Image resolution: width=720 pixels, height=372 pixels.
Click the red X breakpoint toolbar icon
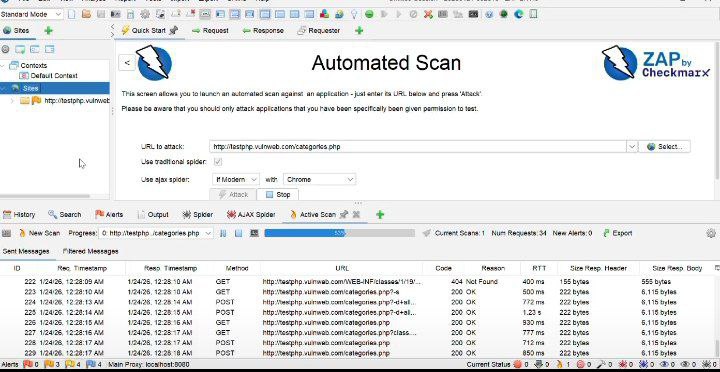[x=428, y=14]
